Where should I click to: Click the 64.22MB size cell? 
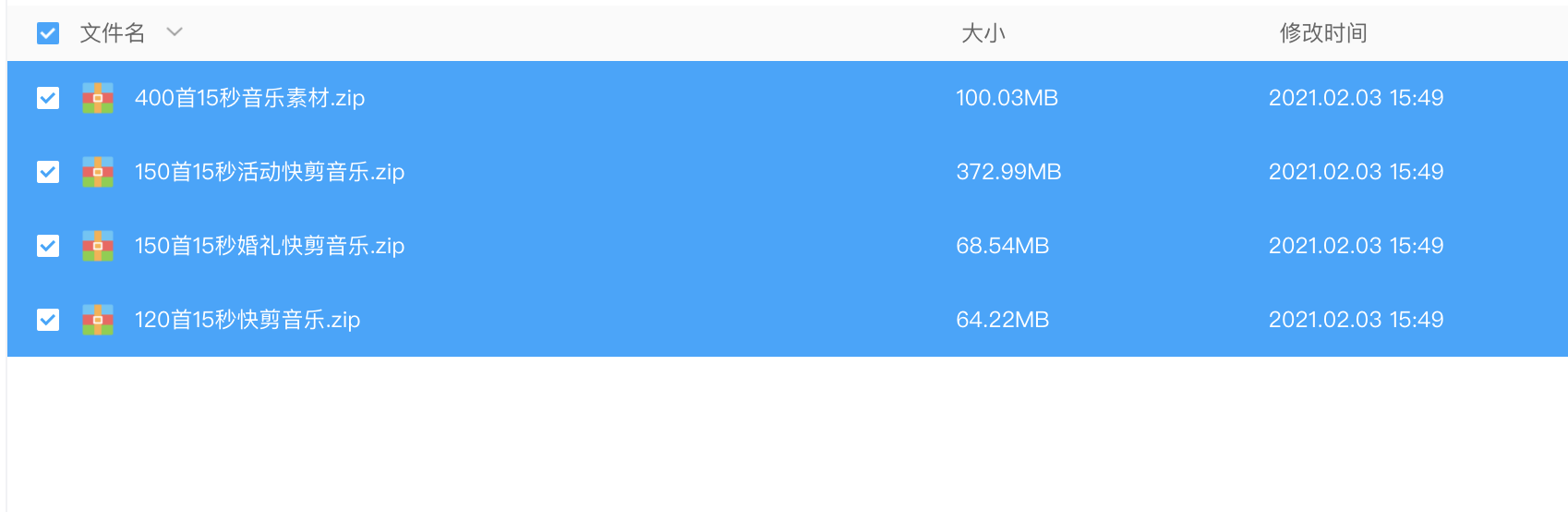click(1002, 320)
